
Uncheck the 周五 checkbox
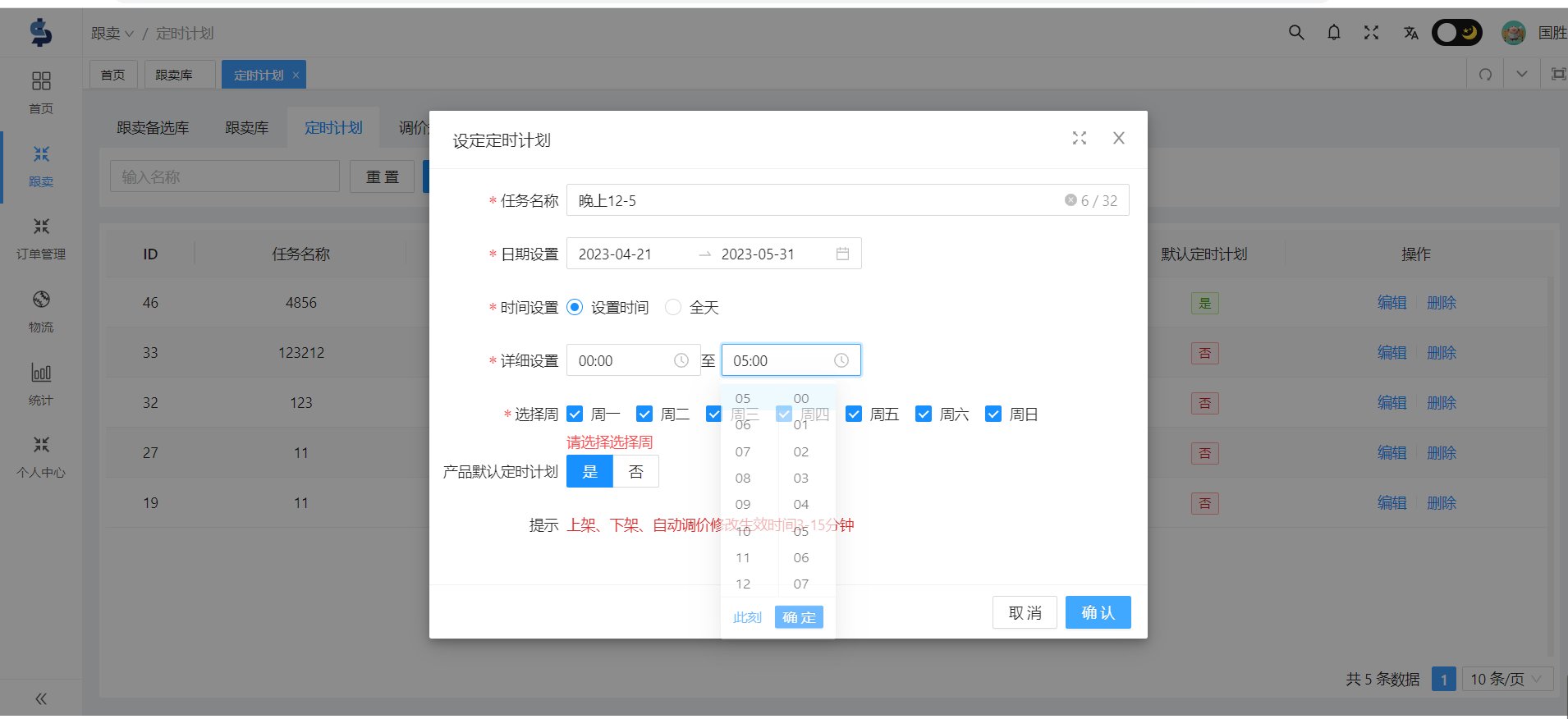coord(854,414)
